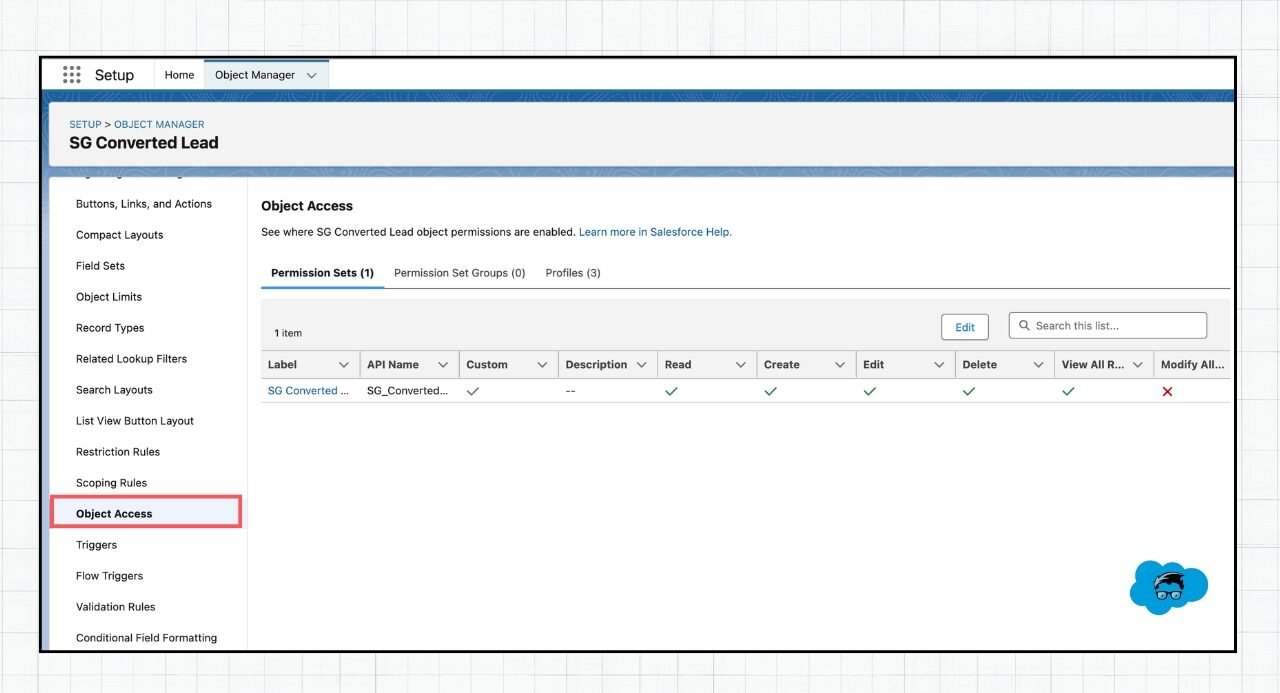Open Object Limits in sidebar

point(109,297)
